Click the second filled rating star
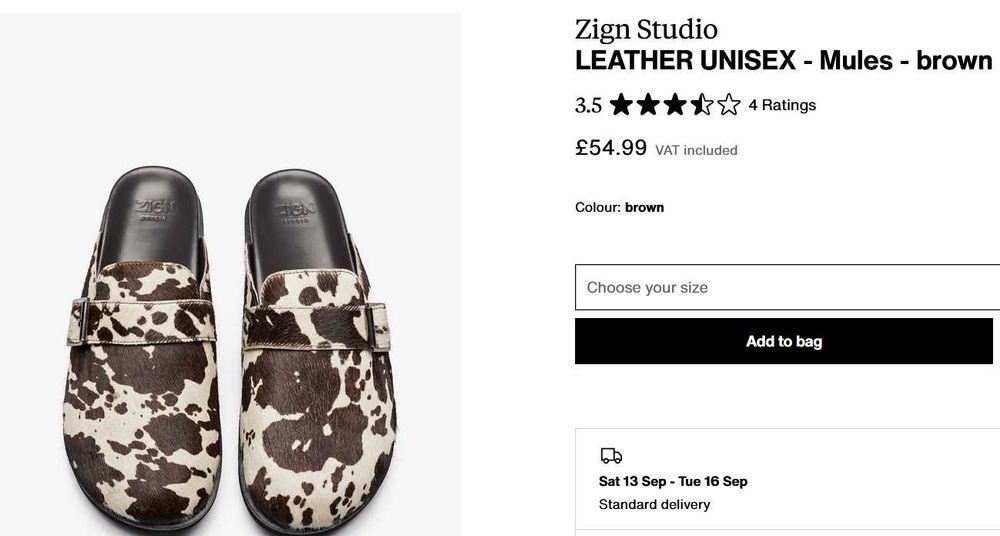1000x536 pixels. tap(648, 105)
